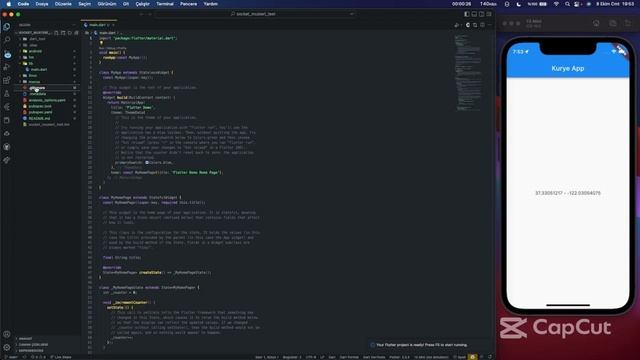This screenshot has height=360, width=640.
Task: Open the Terminal menu
Action: 165,4
